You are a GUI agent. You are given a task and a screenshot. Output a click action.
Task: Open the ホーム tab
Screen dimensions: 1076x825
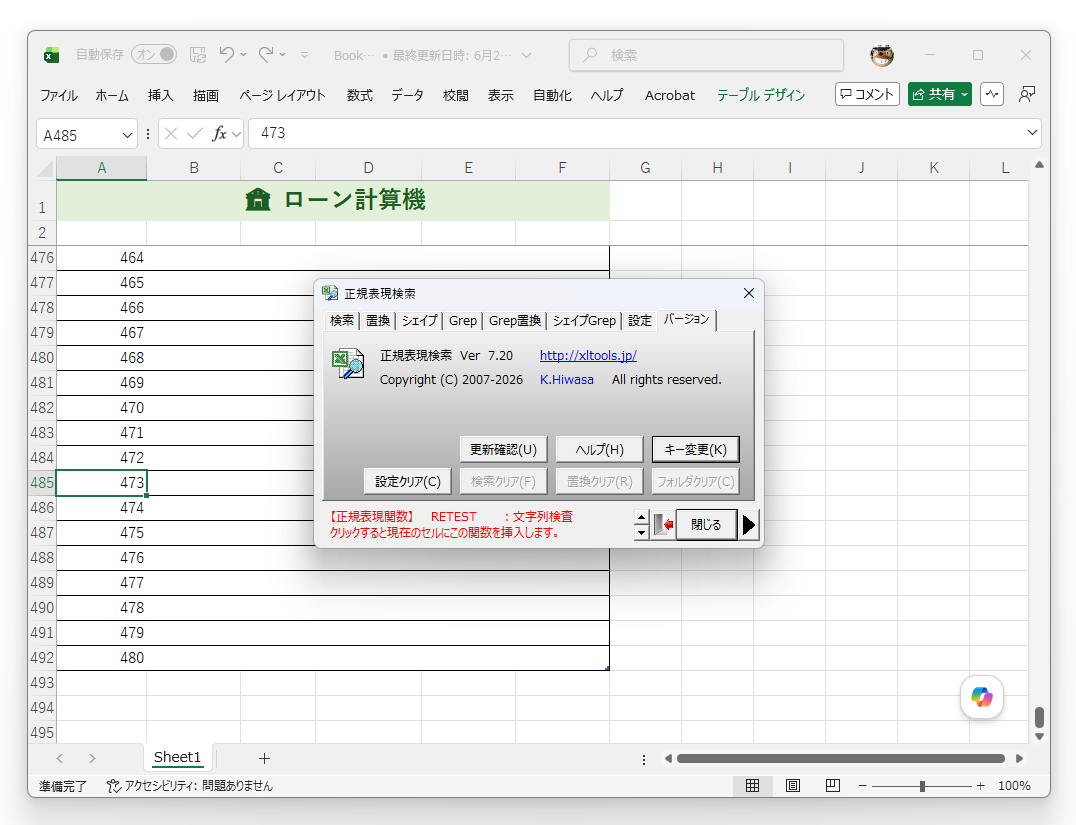coord(112,95)
